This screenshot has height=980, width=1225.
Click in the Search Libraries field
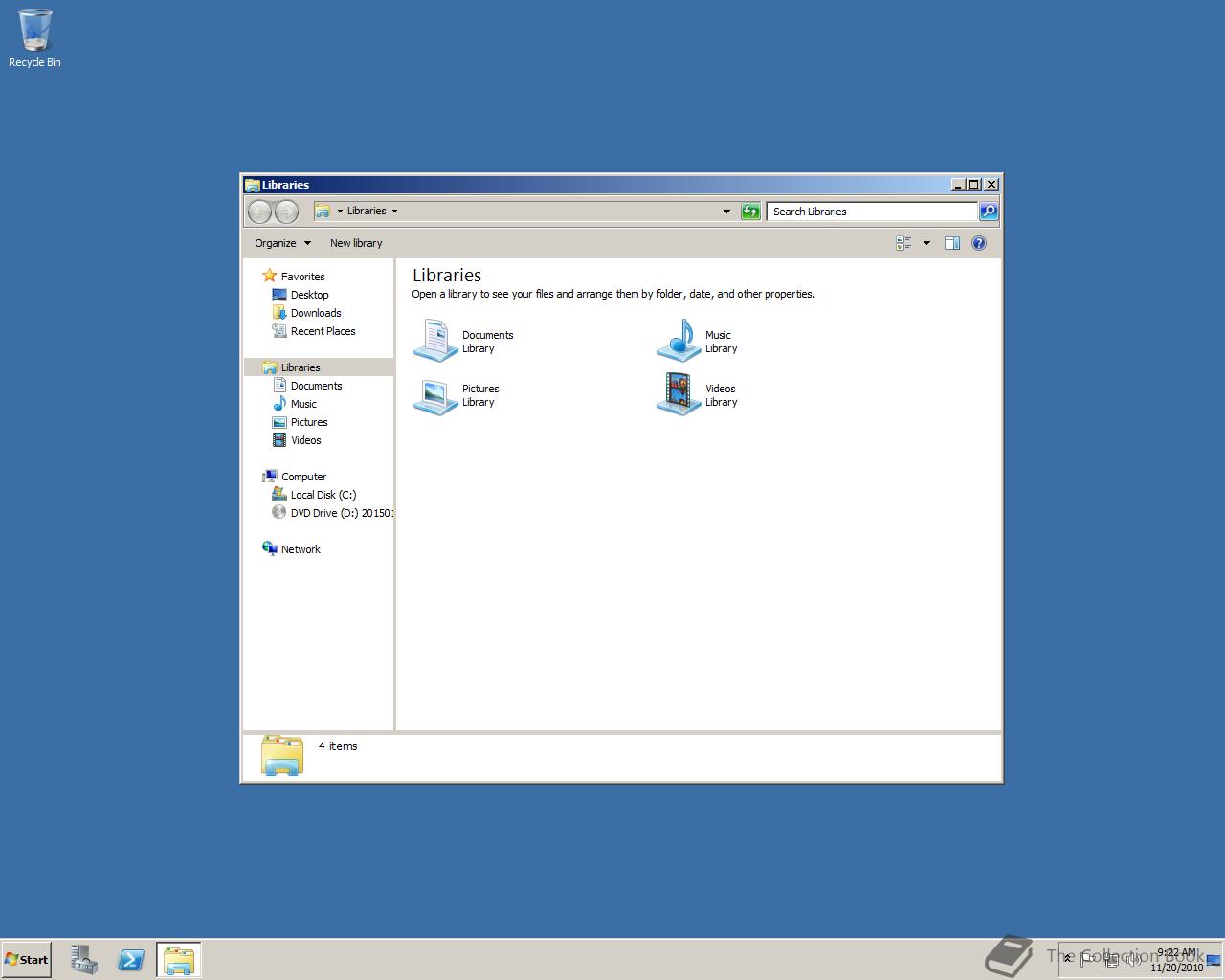tap(872, 212)
